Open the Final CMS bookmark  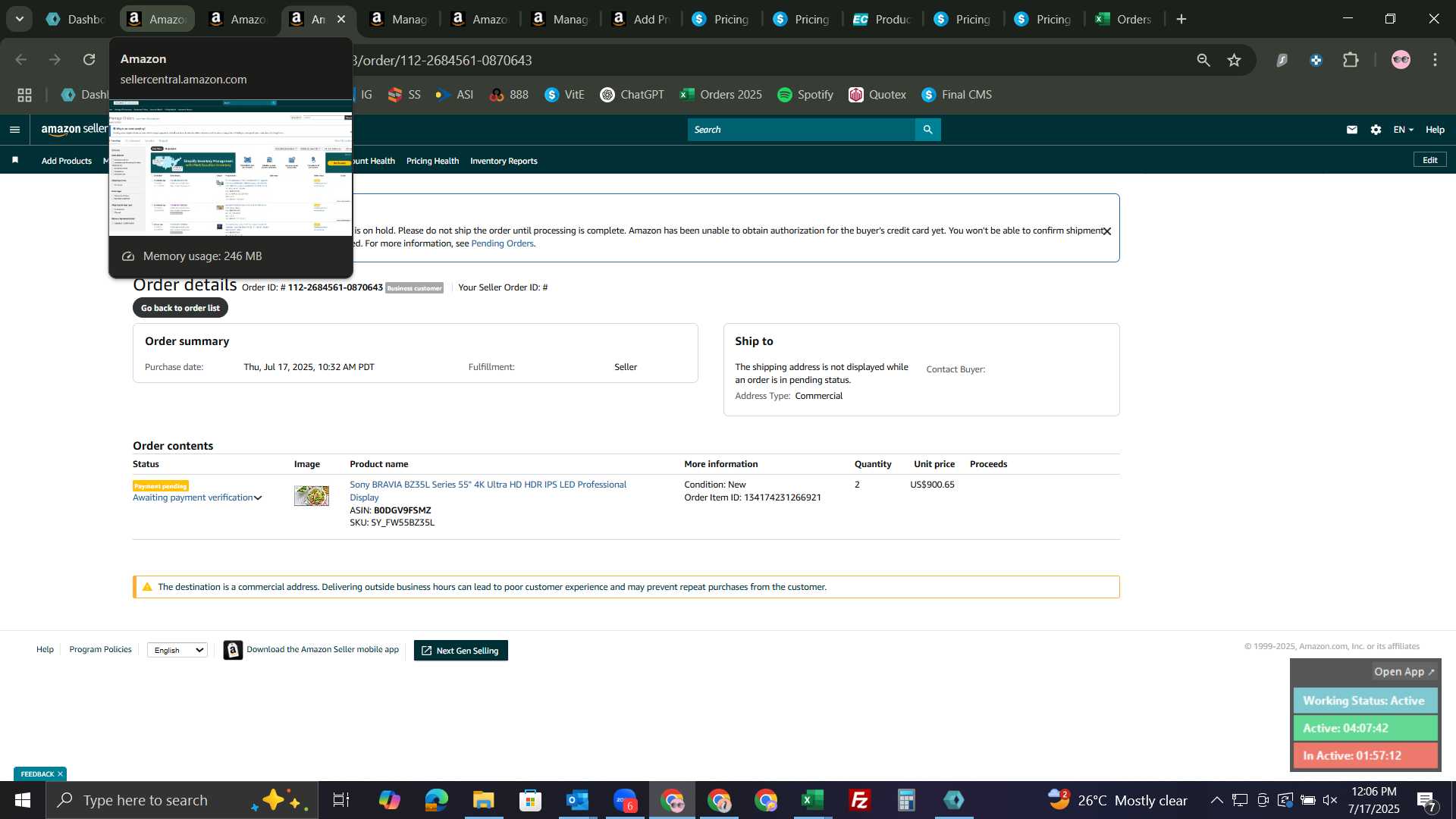point(956,95)
